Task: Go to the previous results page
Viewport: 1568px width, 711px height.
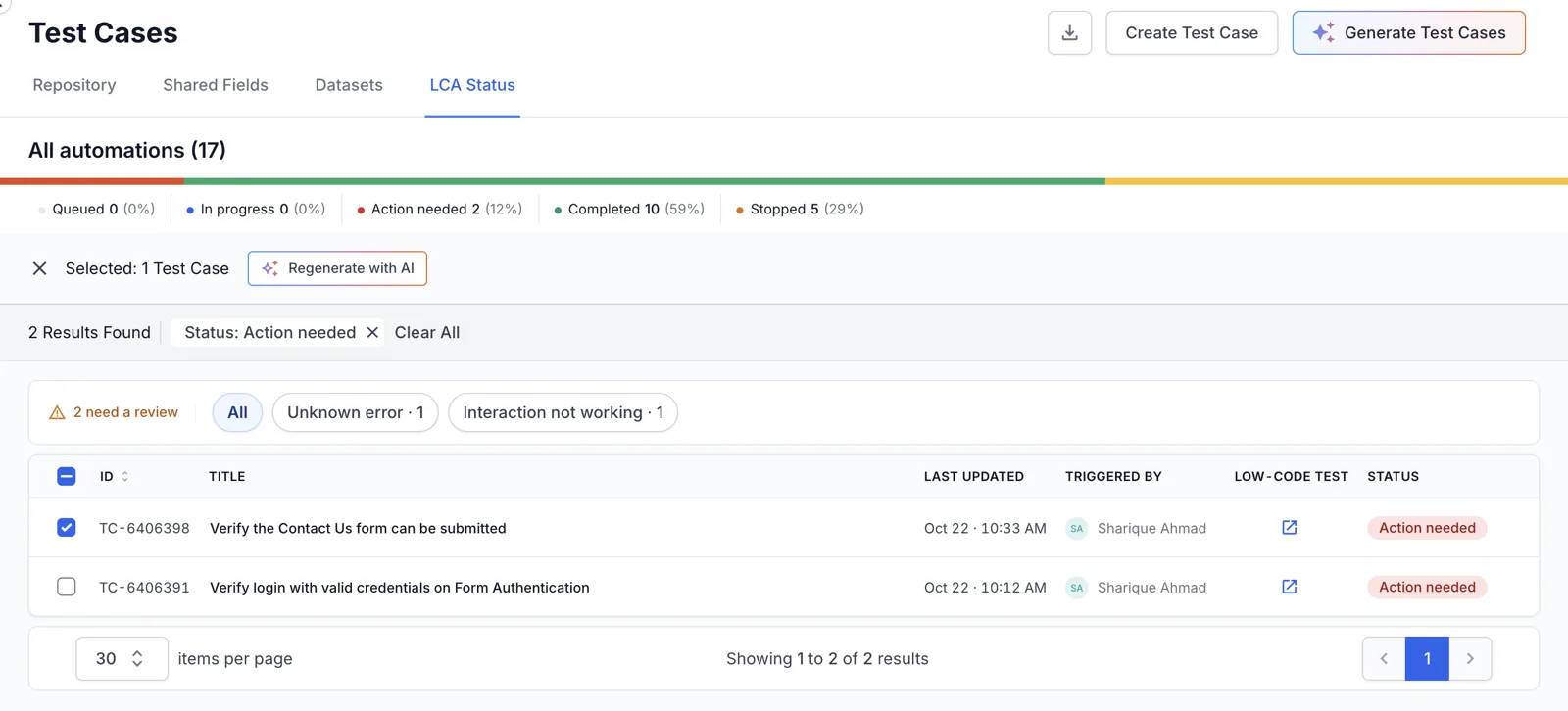Action: [1384, 659]
